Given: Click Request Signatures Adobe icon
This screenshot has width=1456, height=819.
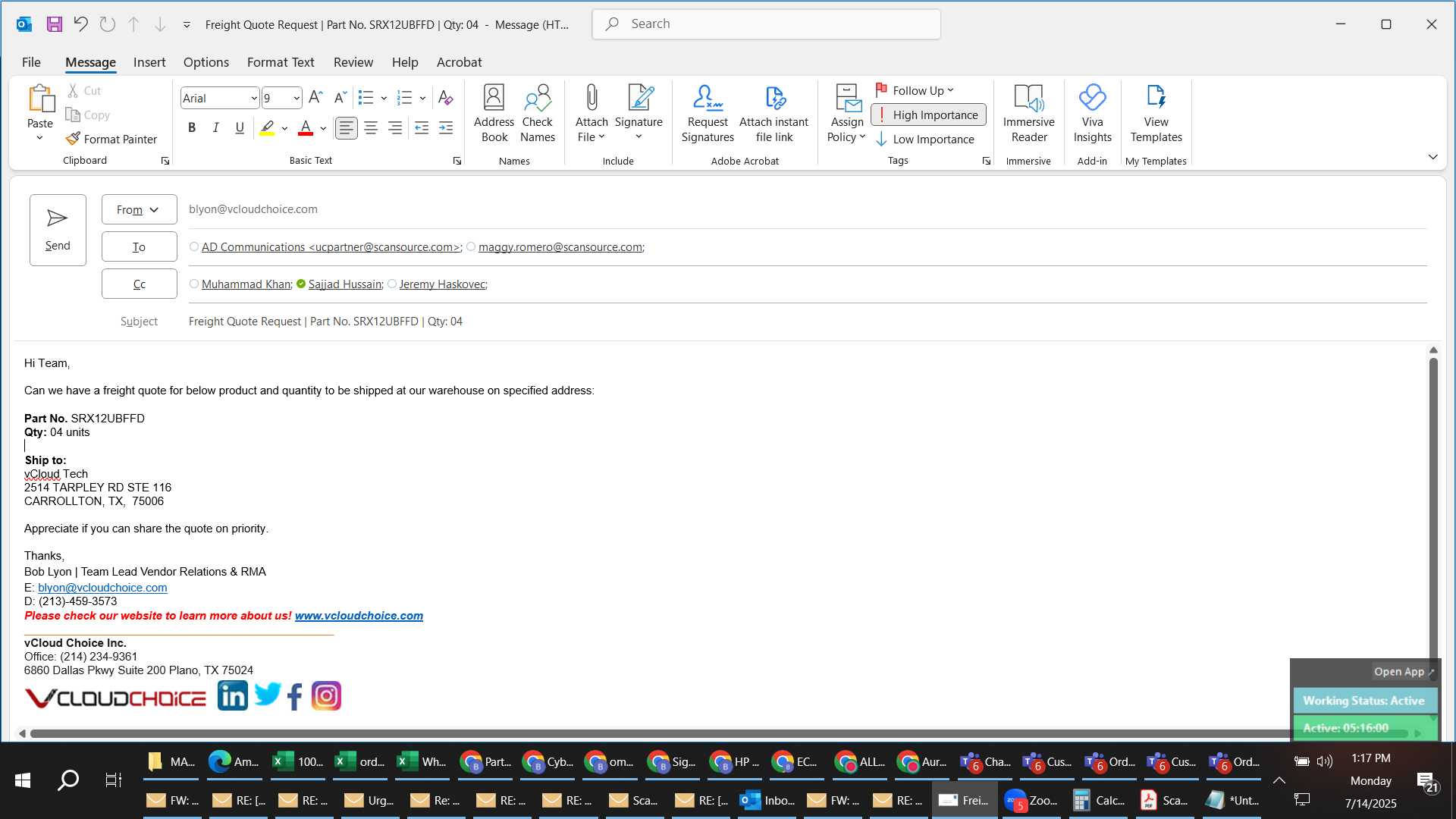Looking at the screenshot, I should (708, 114).
